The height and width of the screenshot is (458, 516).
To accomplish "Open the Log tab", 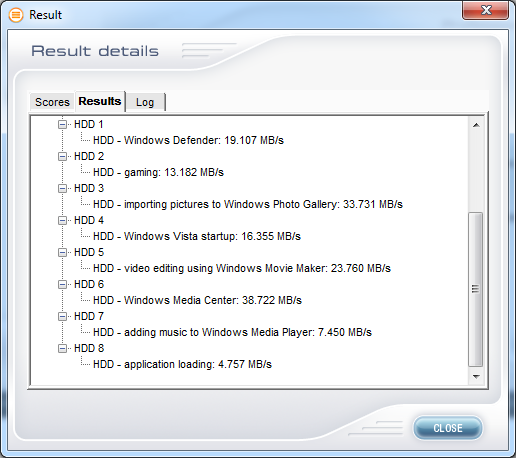I will (145, 102).
